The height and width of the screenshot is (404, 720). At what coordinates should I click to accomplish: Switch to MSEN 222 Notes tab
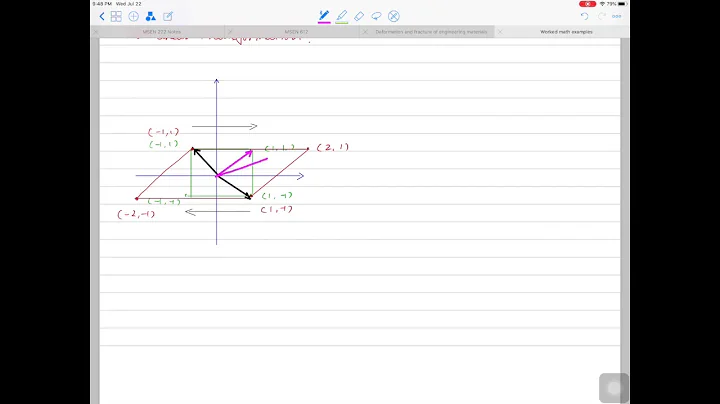[x=162, y=32]
